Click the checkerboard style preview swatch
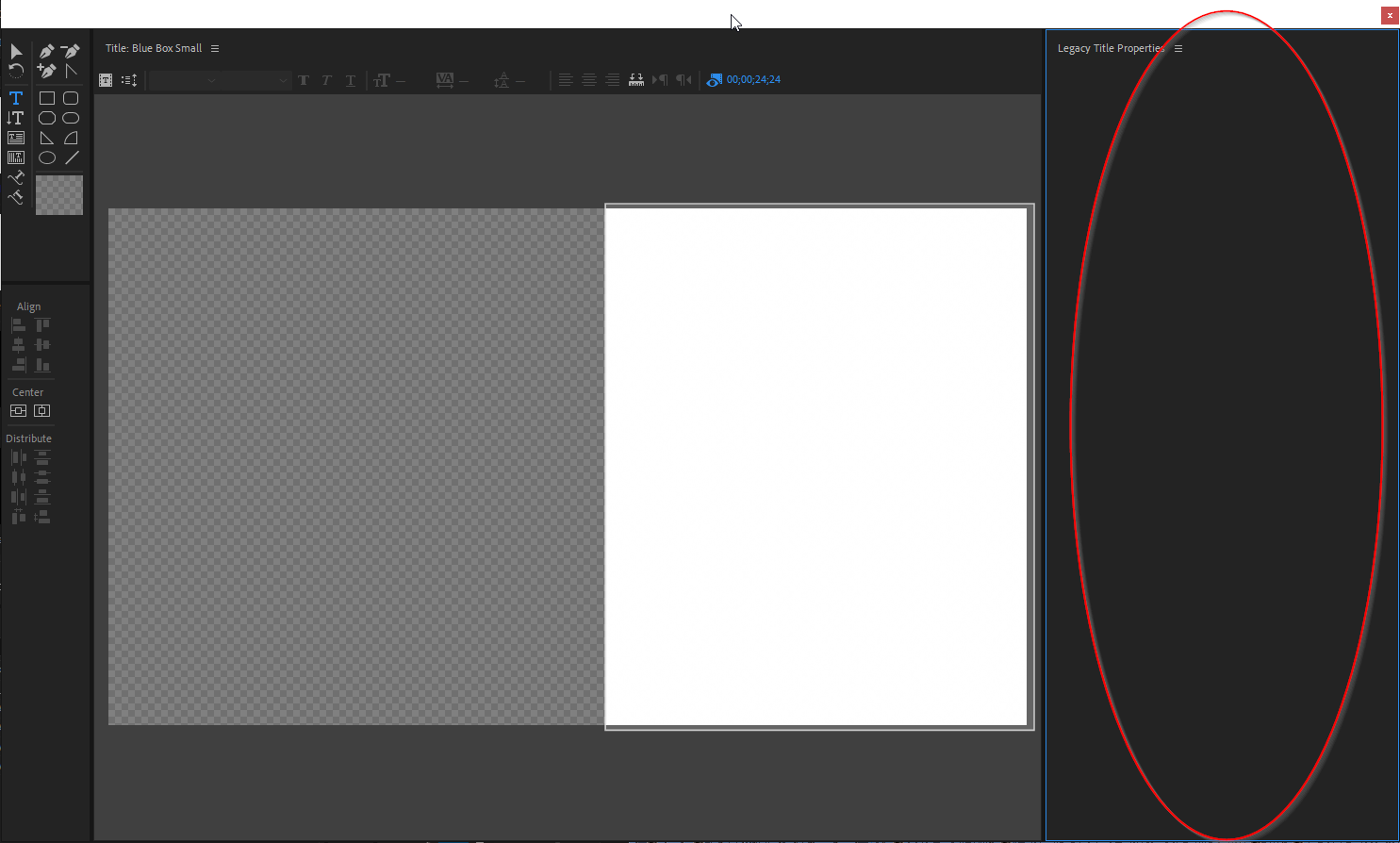 59,195
